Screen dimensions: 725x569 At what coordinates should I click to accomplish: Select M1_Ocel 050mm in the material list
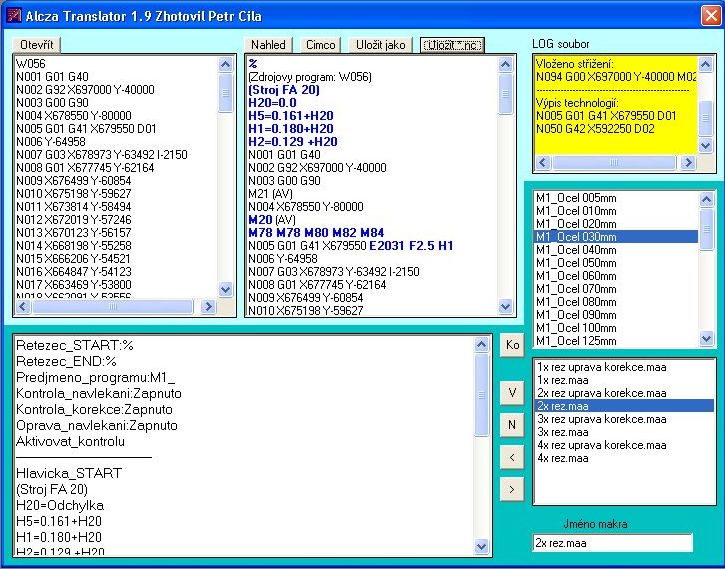(615, 263)
